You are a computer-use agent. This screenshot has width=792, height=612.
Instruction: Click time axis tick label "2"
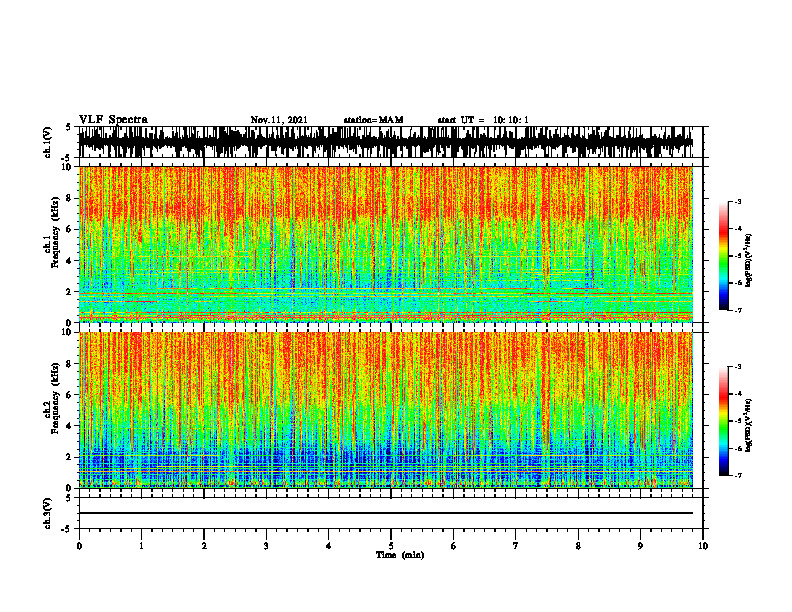(x=204, y=546)
